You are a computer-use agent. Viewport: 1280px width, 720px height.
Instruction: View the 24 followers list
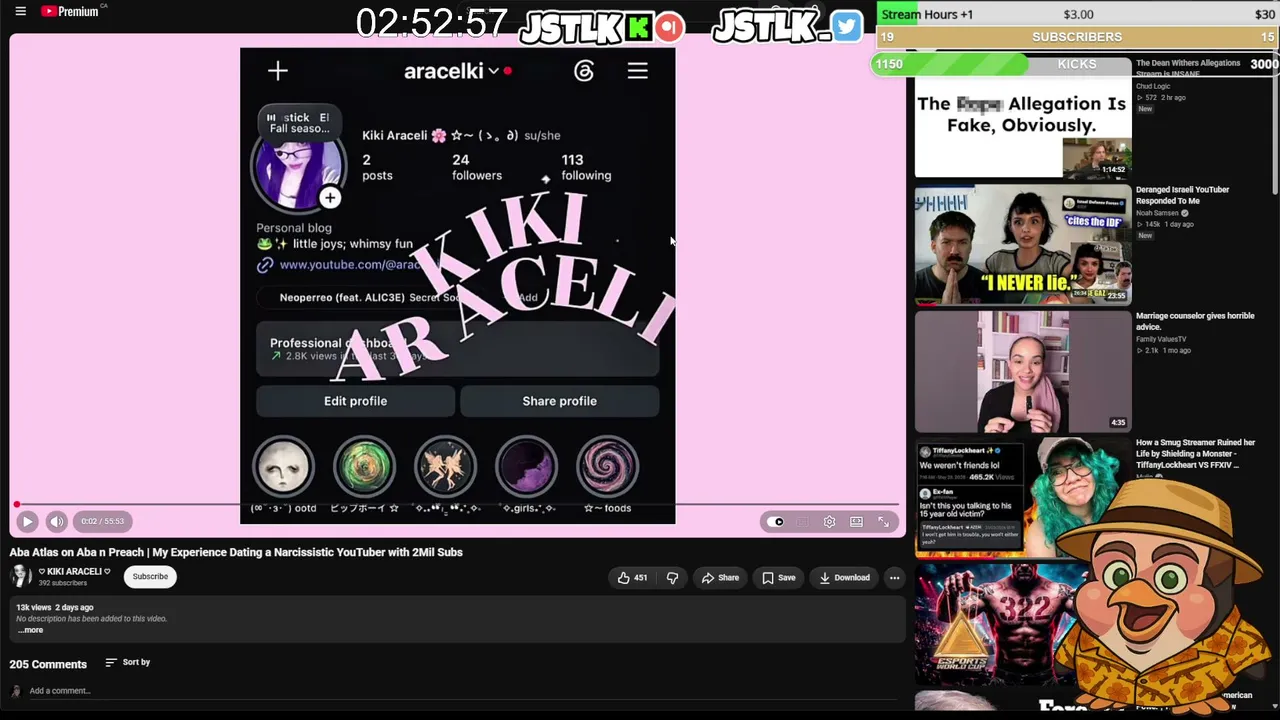[476, 167]
